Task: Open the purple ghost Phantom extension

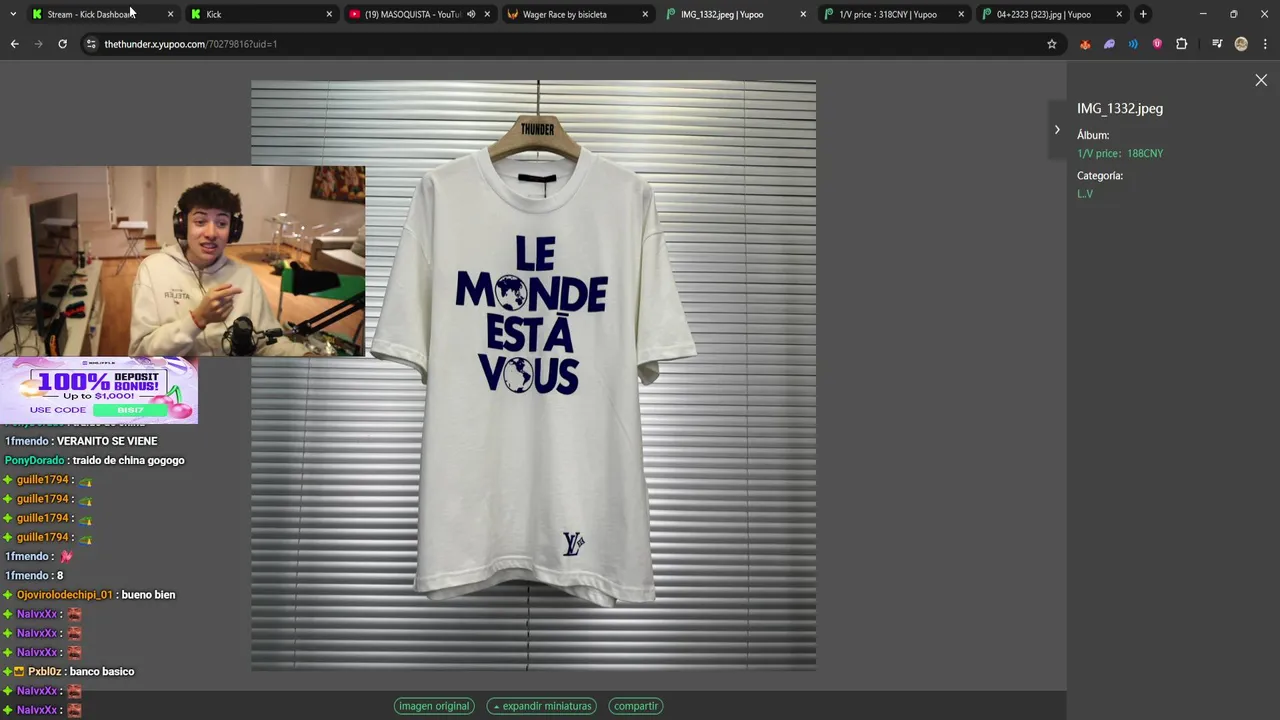Action: 1109,44
